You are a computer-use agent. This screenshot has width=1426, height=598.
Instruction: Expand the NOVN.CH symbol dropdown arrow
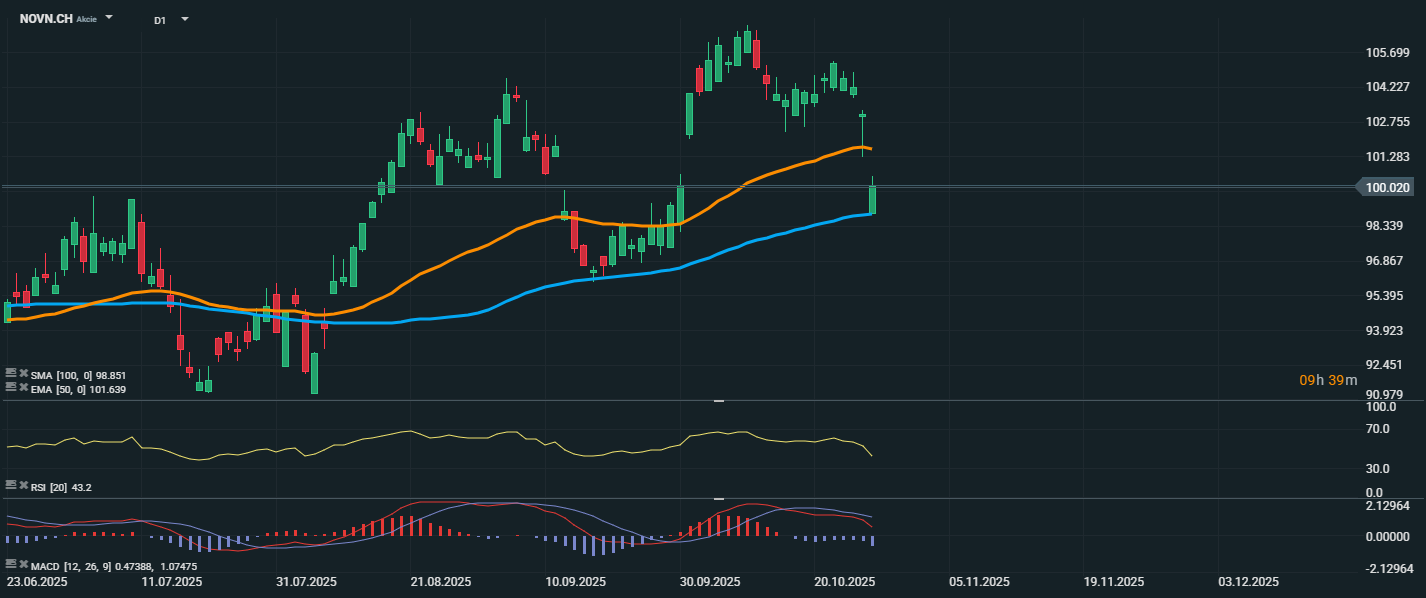[x=109, y=18]
